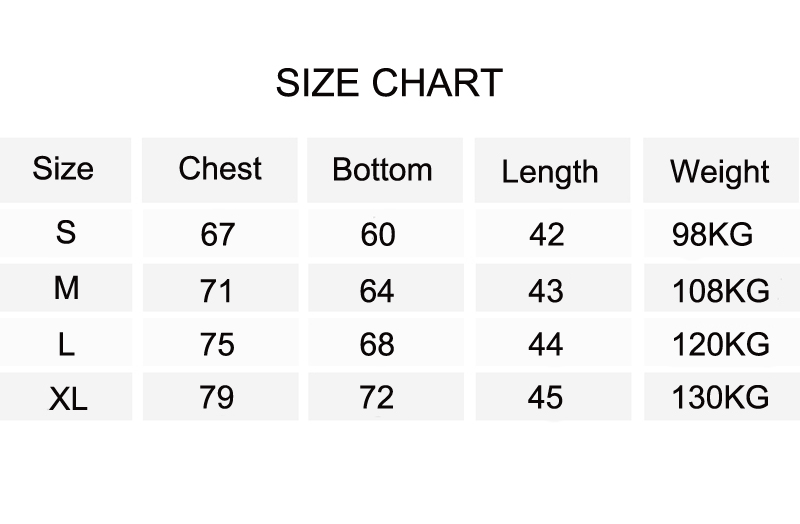This screenshot has width=800, height=524.
Task: Click the 120KG weight cell
Action: 720,345
